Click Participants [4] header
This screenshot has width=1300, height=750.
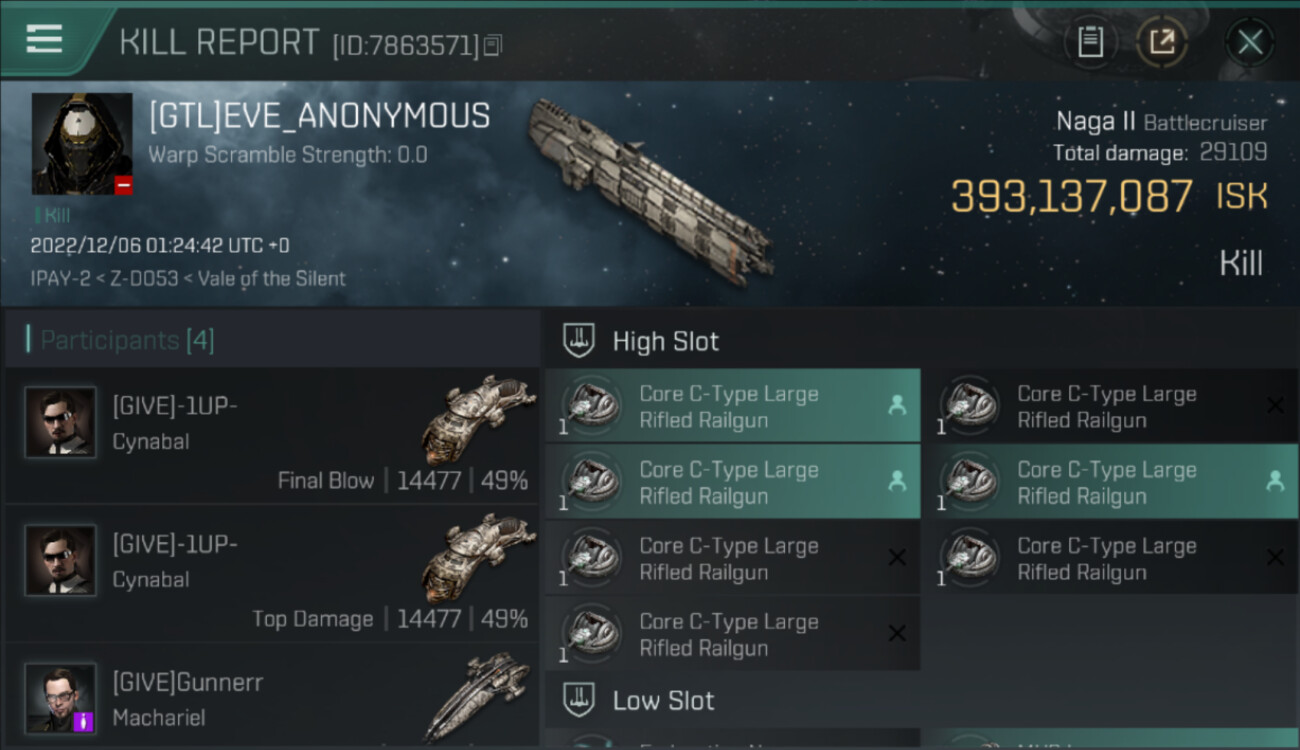127,340
